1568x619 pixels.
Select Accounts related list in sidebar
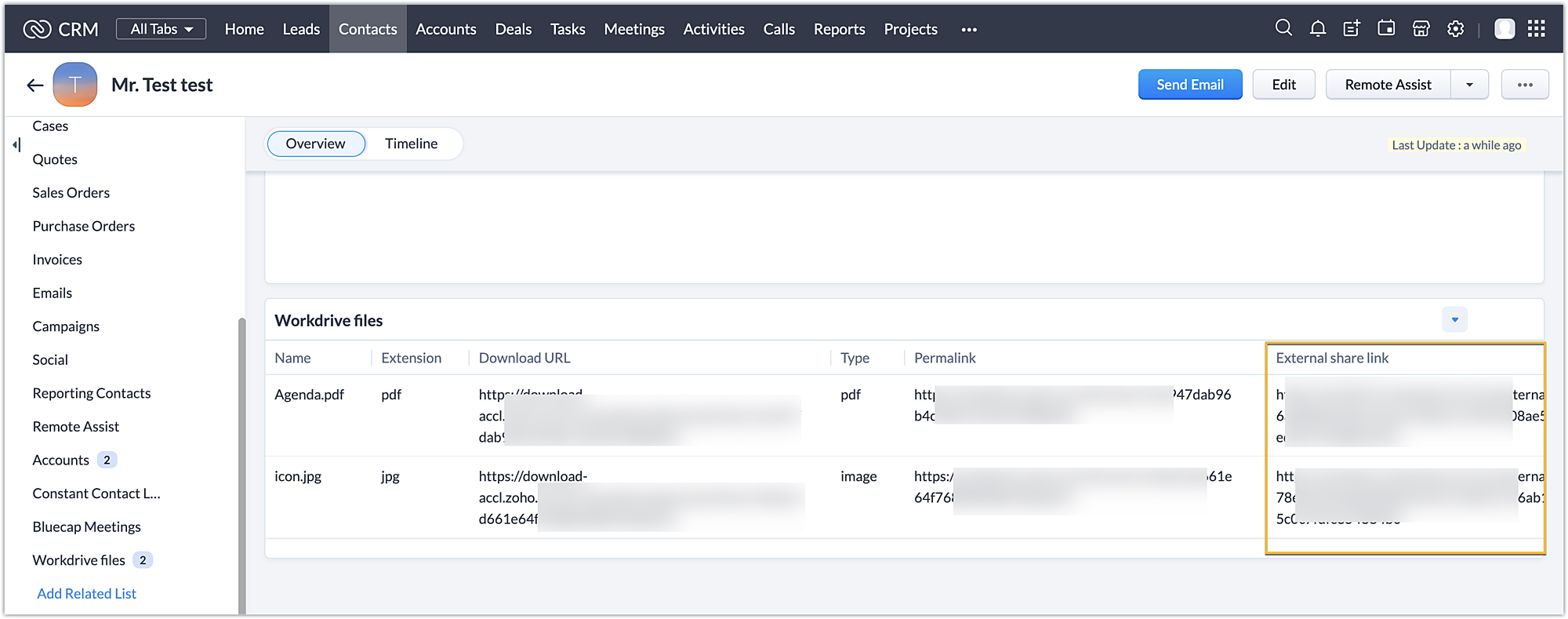[60, 460]
